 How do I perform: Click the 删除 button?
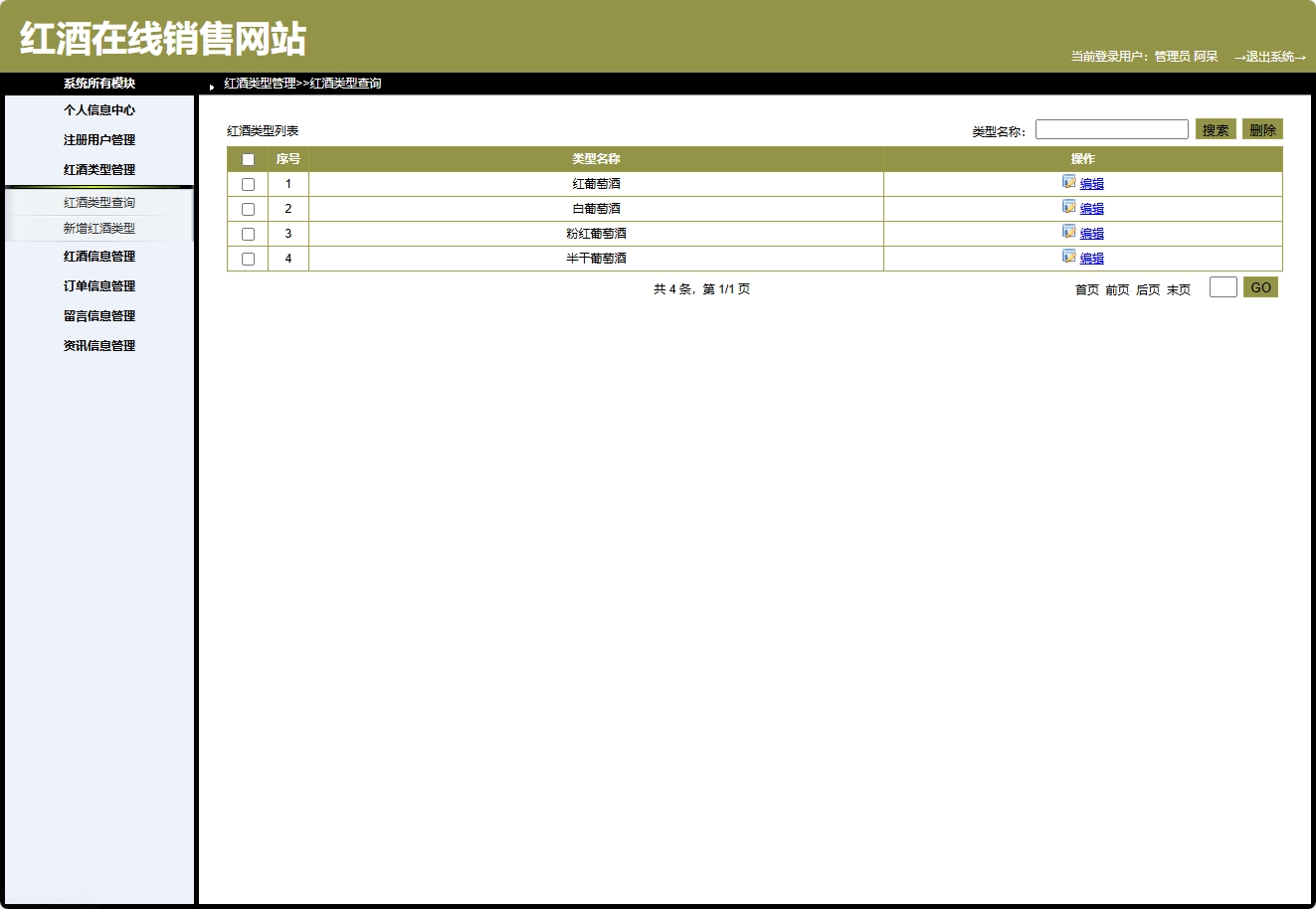(x=1262, y=128)
